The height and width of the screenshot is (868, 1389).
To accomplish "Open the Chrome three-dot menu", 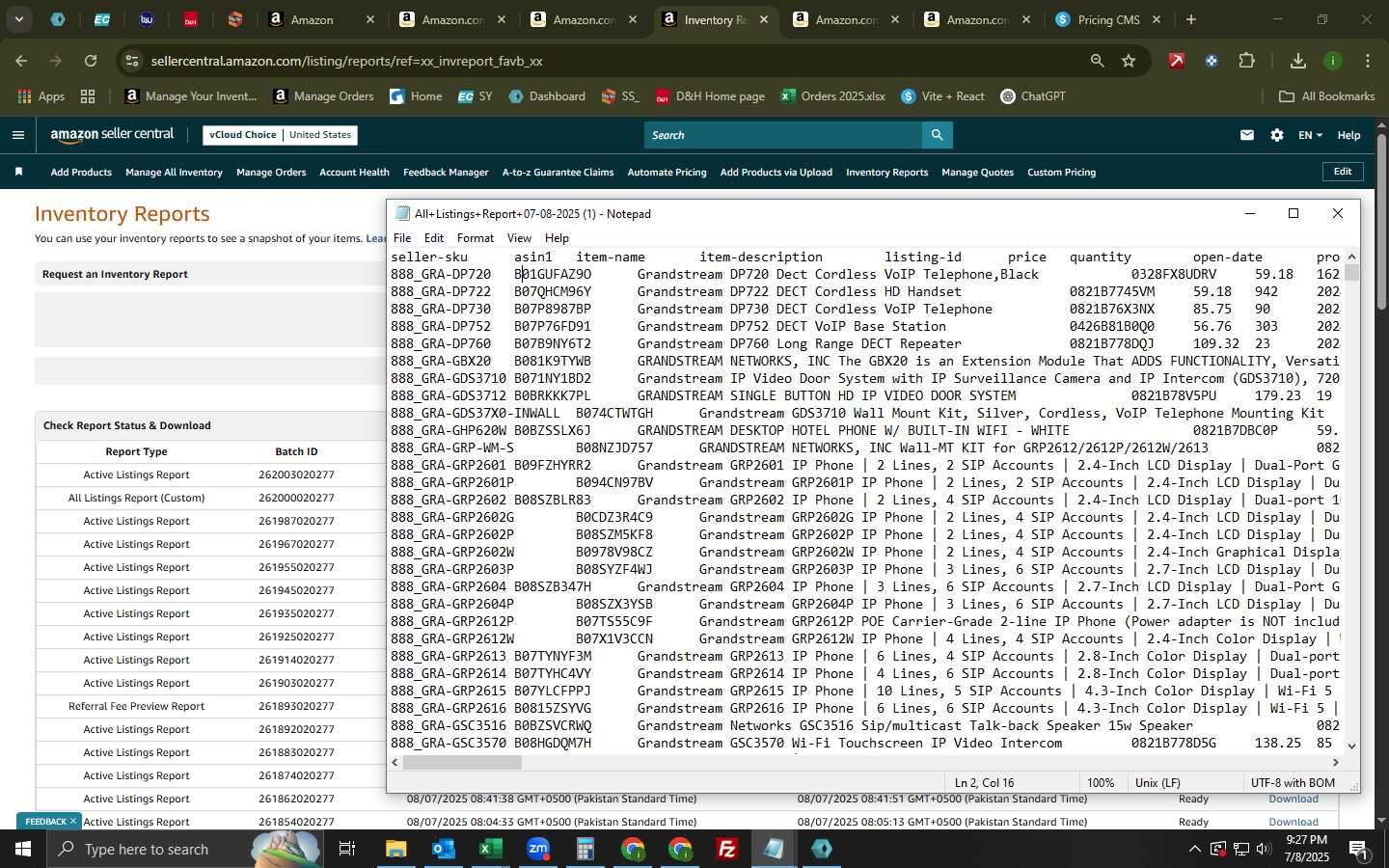I will point(1368,61).
